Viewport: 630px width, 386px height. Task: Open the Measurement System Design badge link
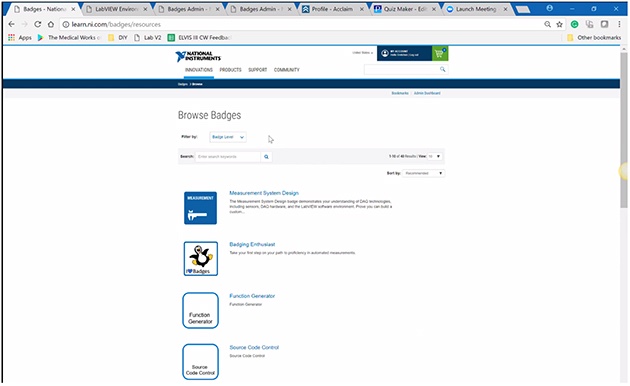(x=264, y=193)
